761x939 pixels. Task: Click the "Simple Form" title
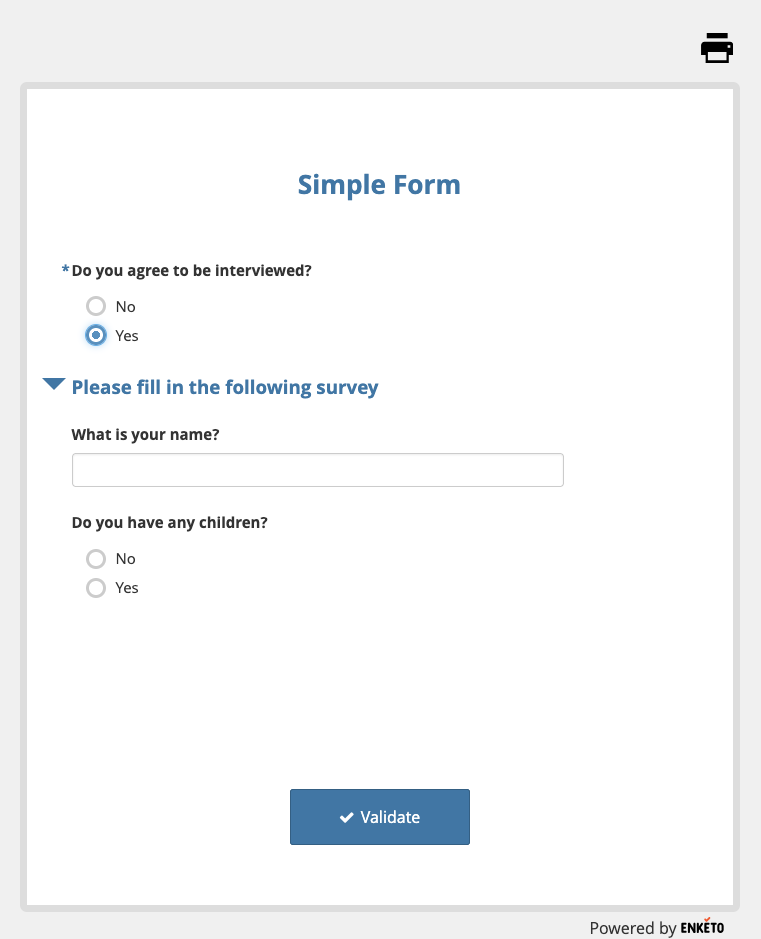pyautogui.click(x=379, y=185)
